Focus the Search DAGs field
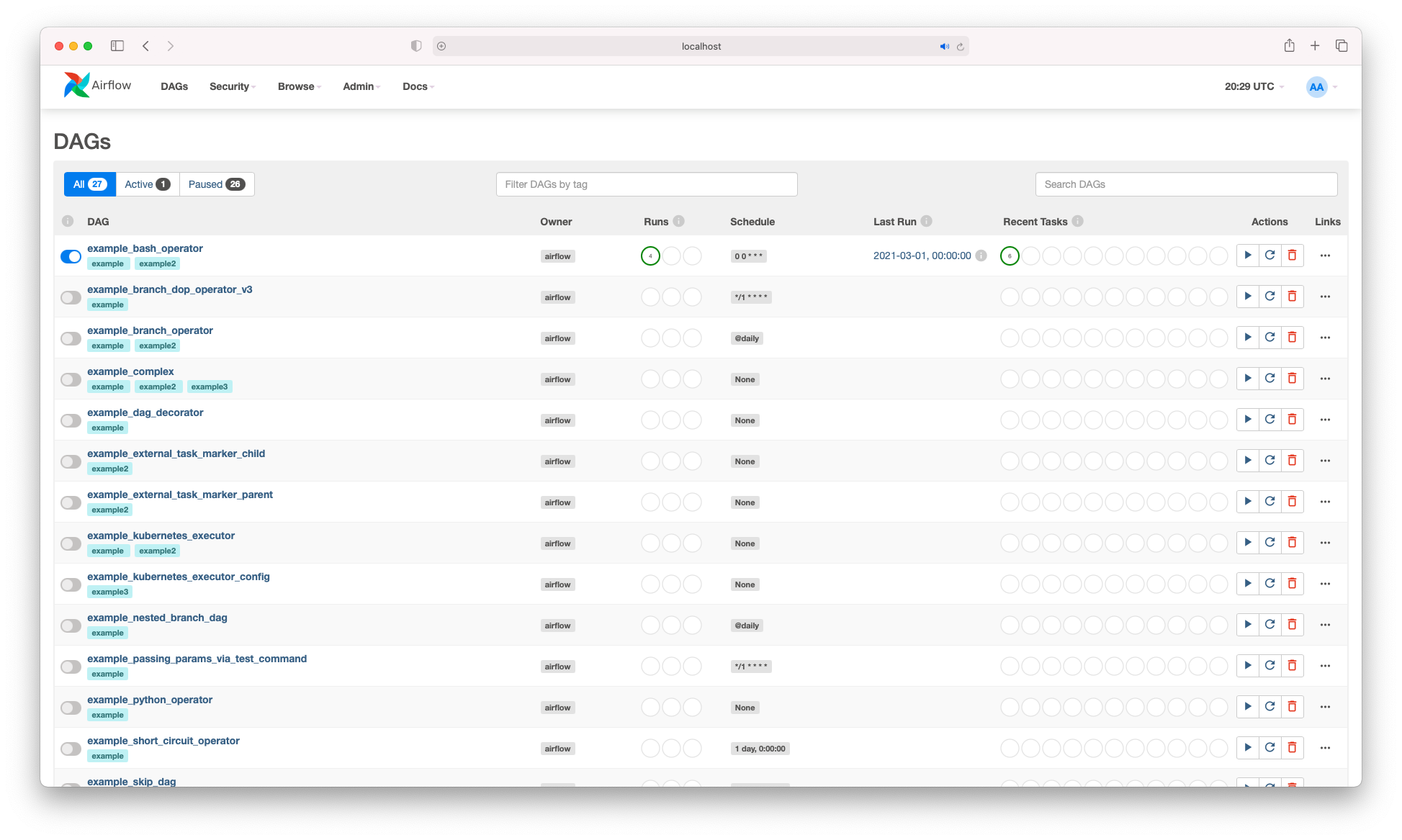 click(1185, 184)
